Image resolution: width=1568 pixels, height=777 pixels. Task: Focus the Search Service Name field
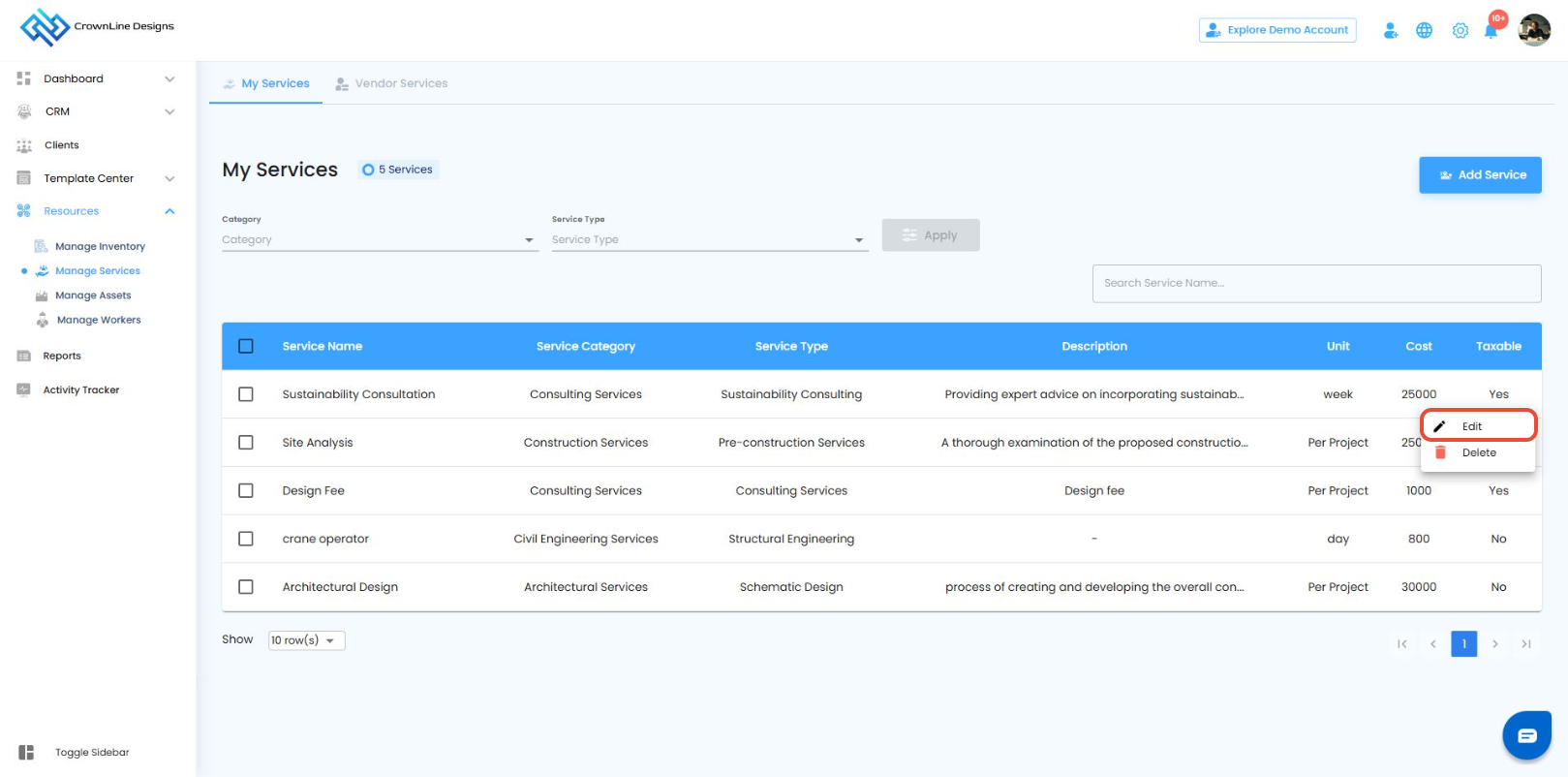(1315, 284)
